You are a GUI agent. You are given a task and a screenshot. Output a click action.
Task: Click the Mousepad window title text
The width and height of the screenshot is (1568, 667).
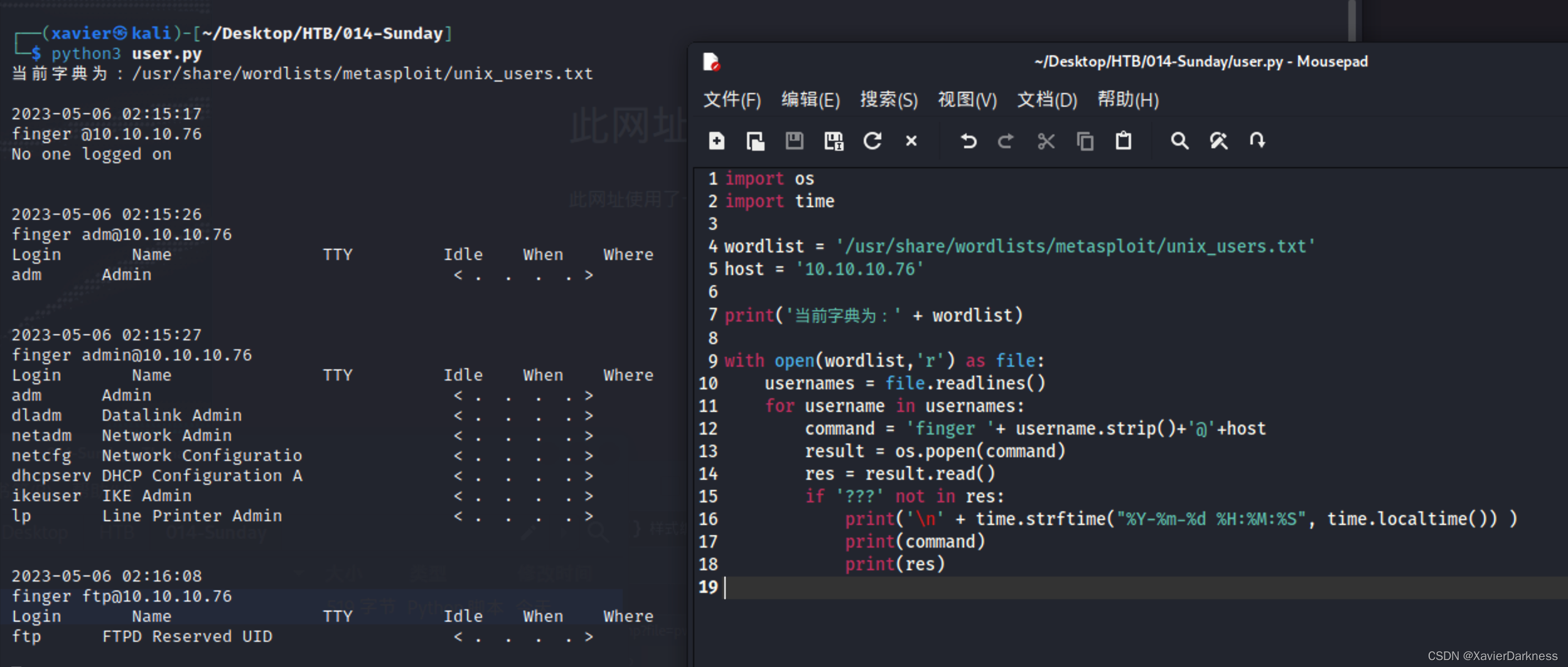1201,62
